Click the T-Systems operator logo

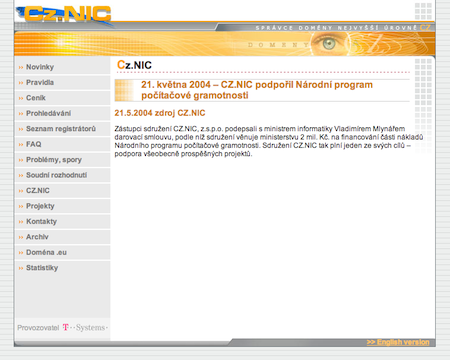click(85, 328)
